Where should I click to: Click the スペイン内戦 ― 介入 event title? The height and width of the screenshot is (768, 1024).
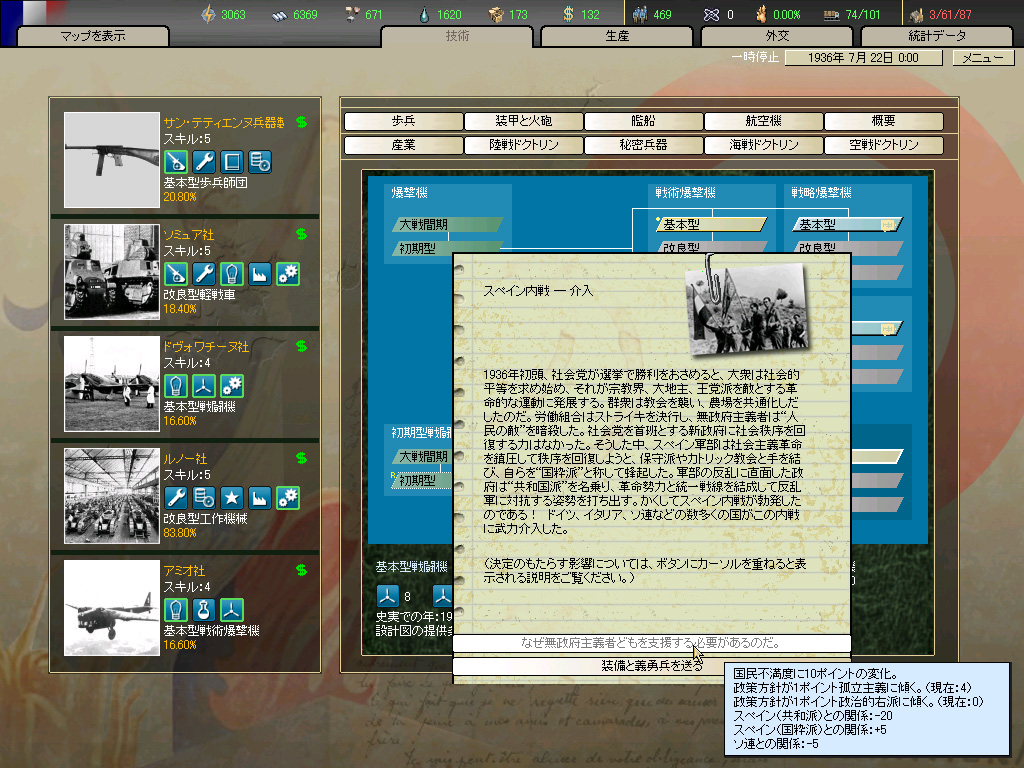point(537,291)
